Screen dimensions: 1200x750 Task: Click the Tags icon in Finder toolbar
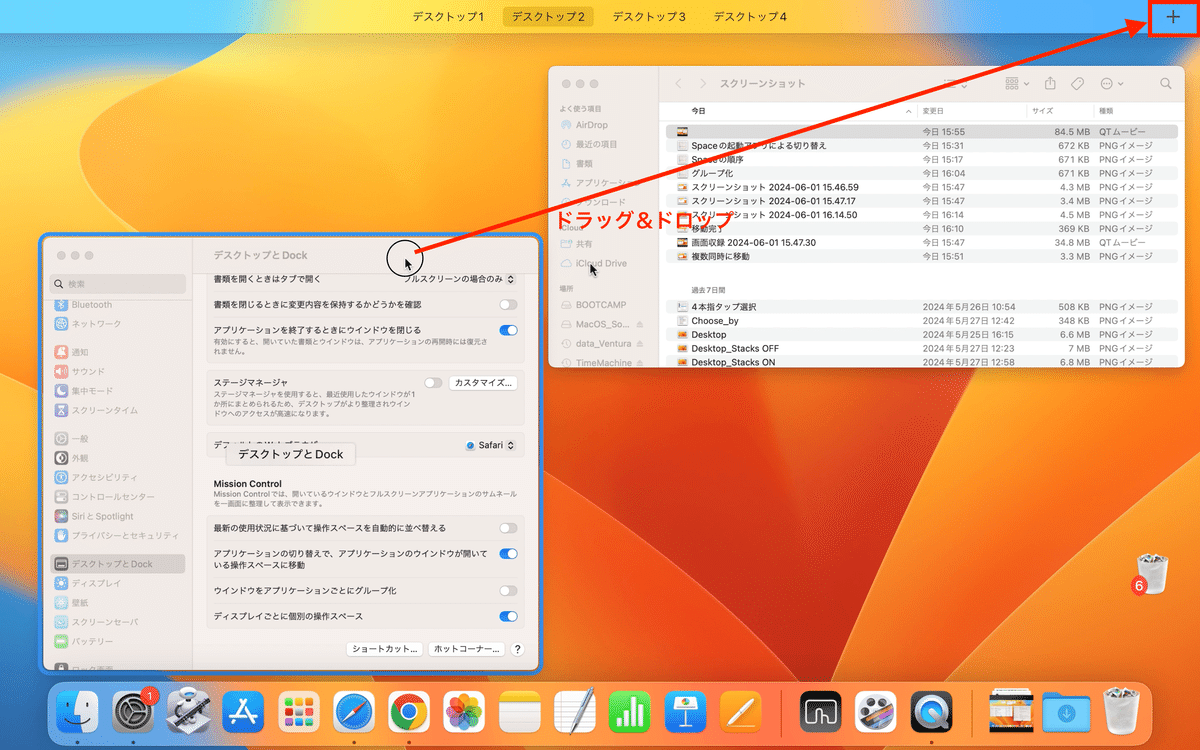pos(1078,84)
